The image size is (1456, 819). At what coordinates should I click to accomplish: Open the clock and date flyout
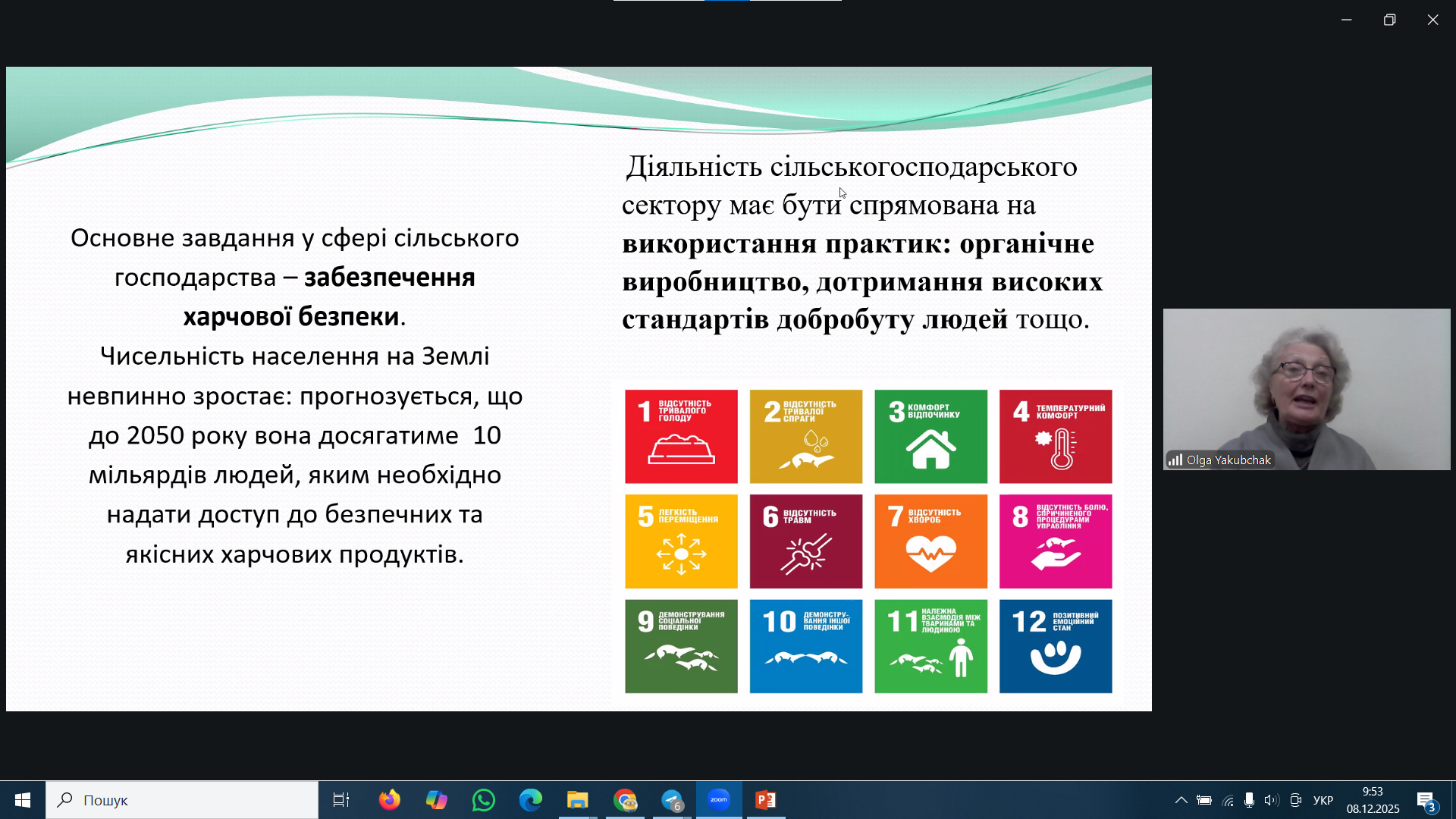[1373, 800]
